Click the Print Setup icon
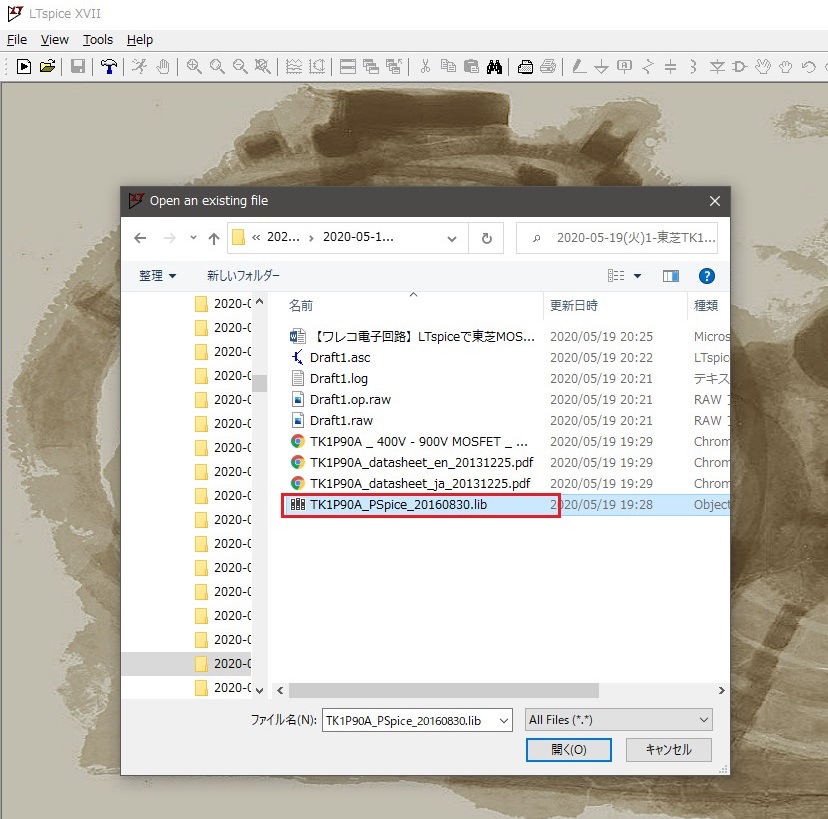Image resolution: width=828 pixels, height=819 pixels. [x=525, y=67]
